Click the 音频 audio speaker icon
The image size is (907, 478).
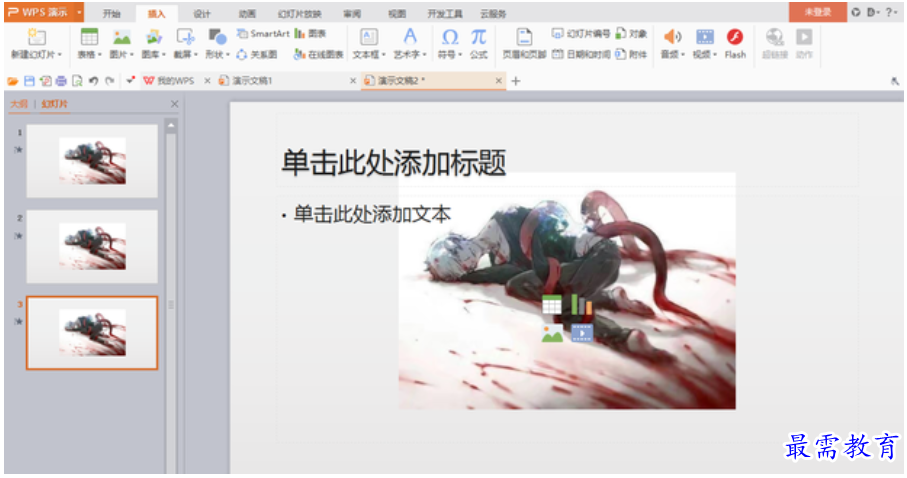[x=672, y=37]
